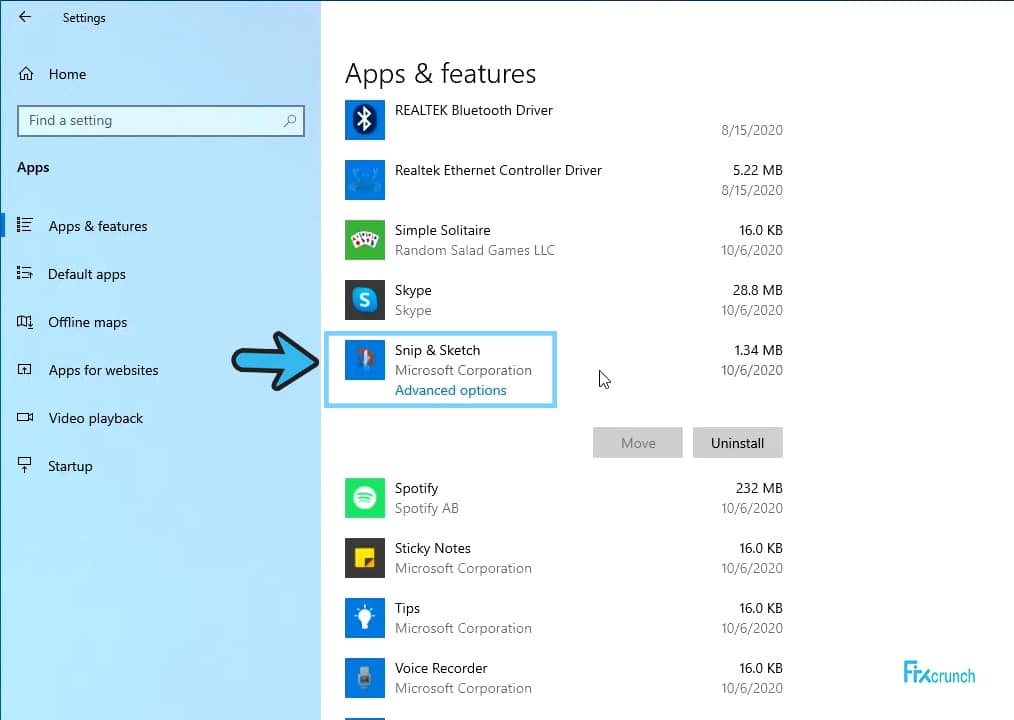Select the REALTEK Bluetooth Driver entry
Screen dimensions: 1014x720
click(x=474, y=110)
